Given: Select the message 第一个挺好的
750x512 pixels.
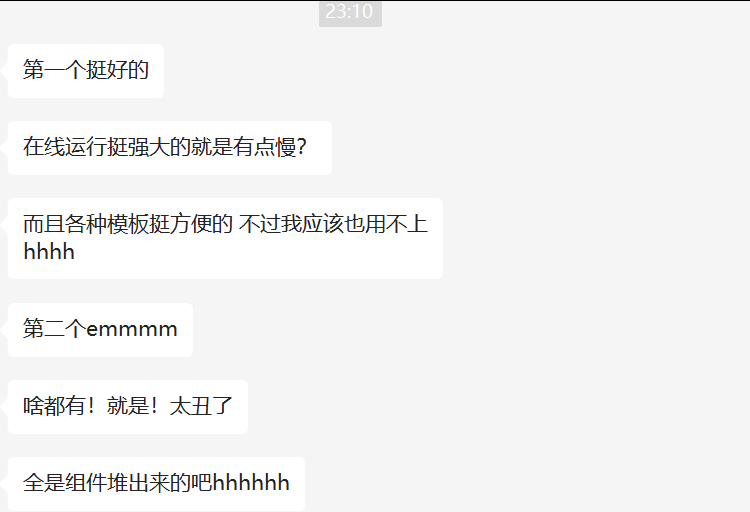Looking at the screenshot, I should (x=86, y=71).
